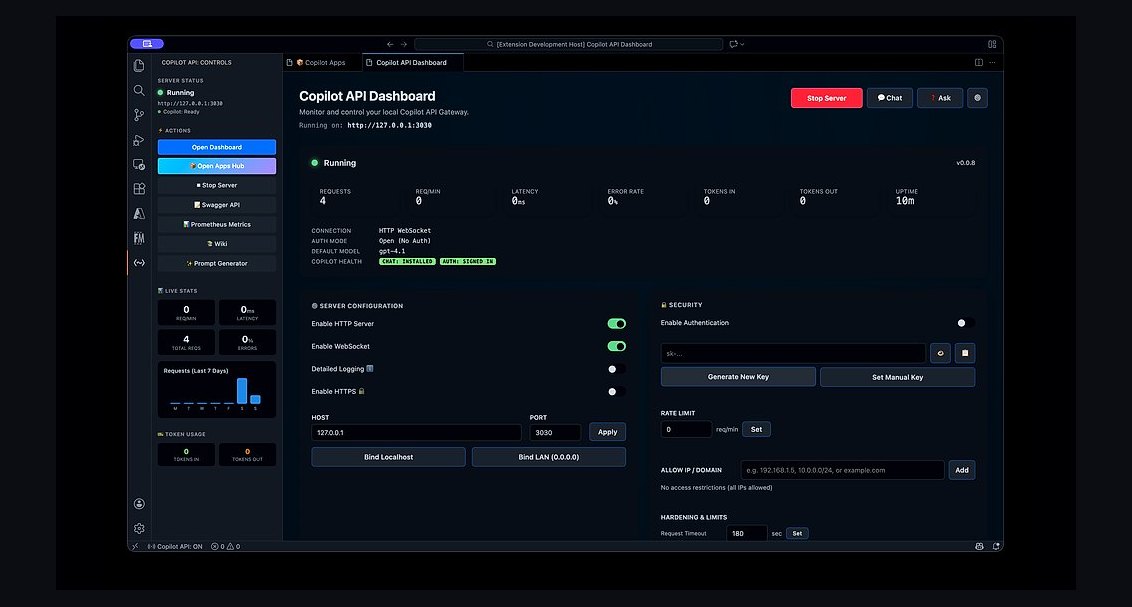Go back with the left arrow in title bar
The height and width of the screenshot is (607, 1132).
pos(390,44)
